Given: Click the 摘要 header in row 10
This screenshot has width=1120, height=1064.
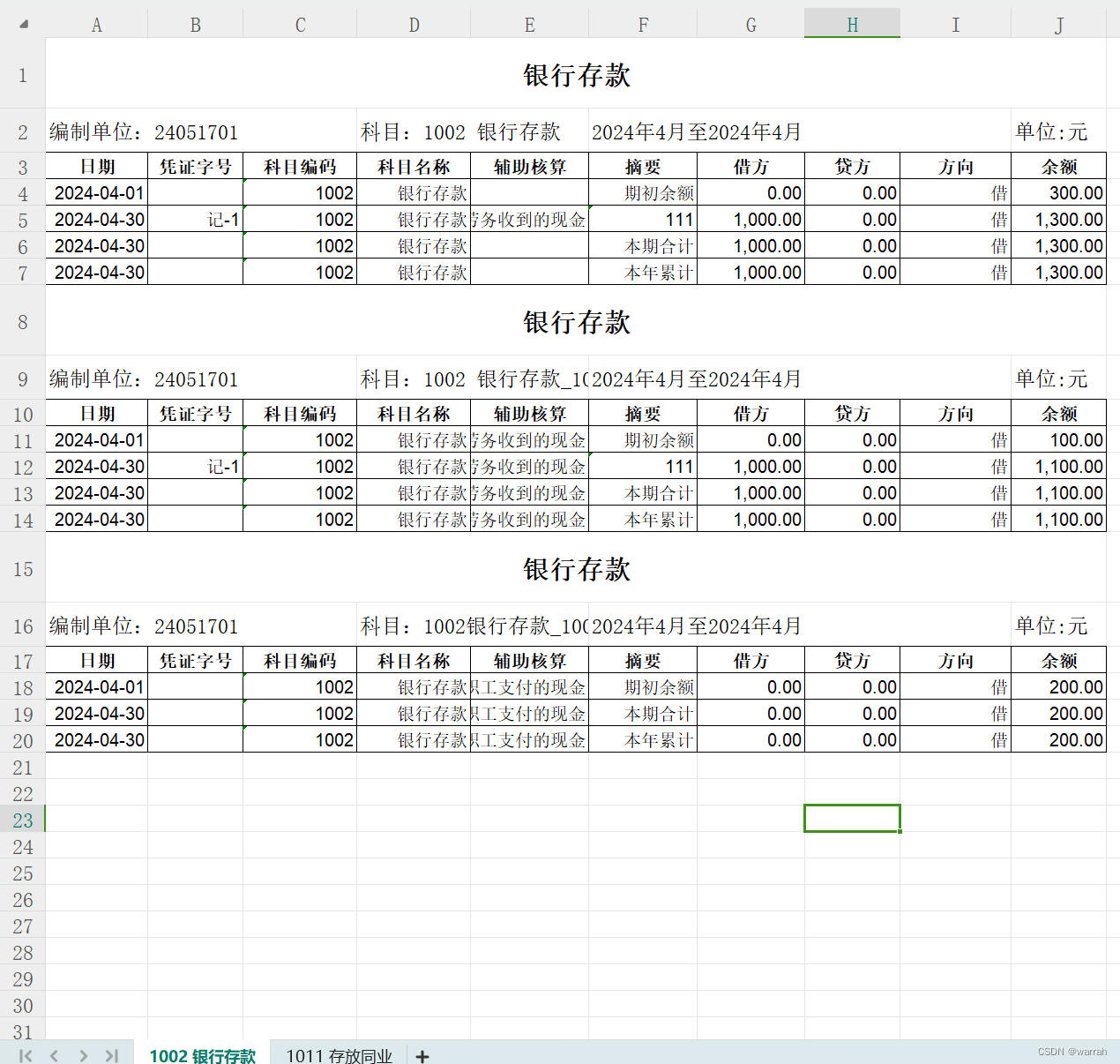Looking at the screenshot, I should point(643,414).
